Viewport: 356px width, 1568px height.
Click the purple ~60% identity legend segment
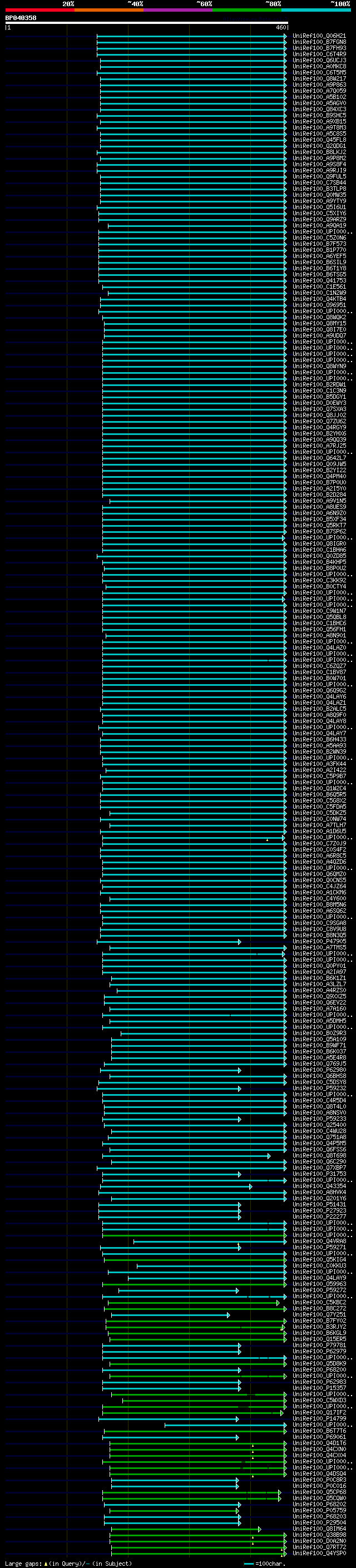coord(179,10)
